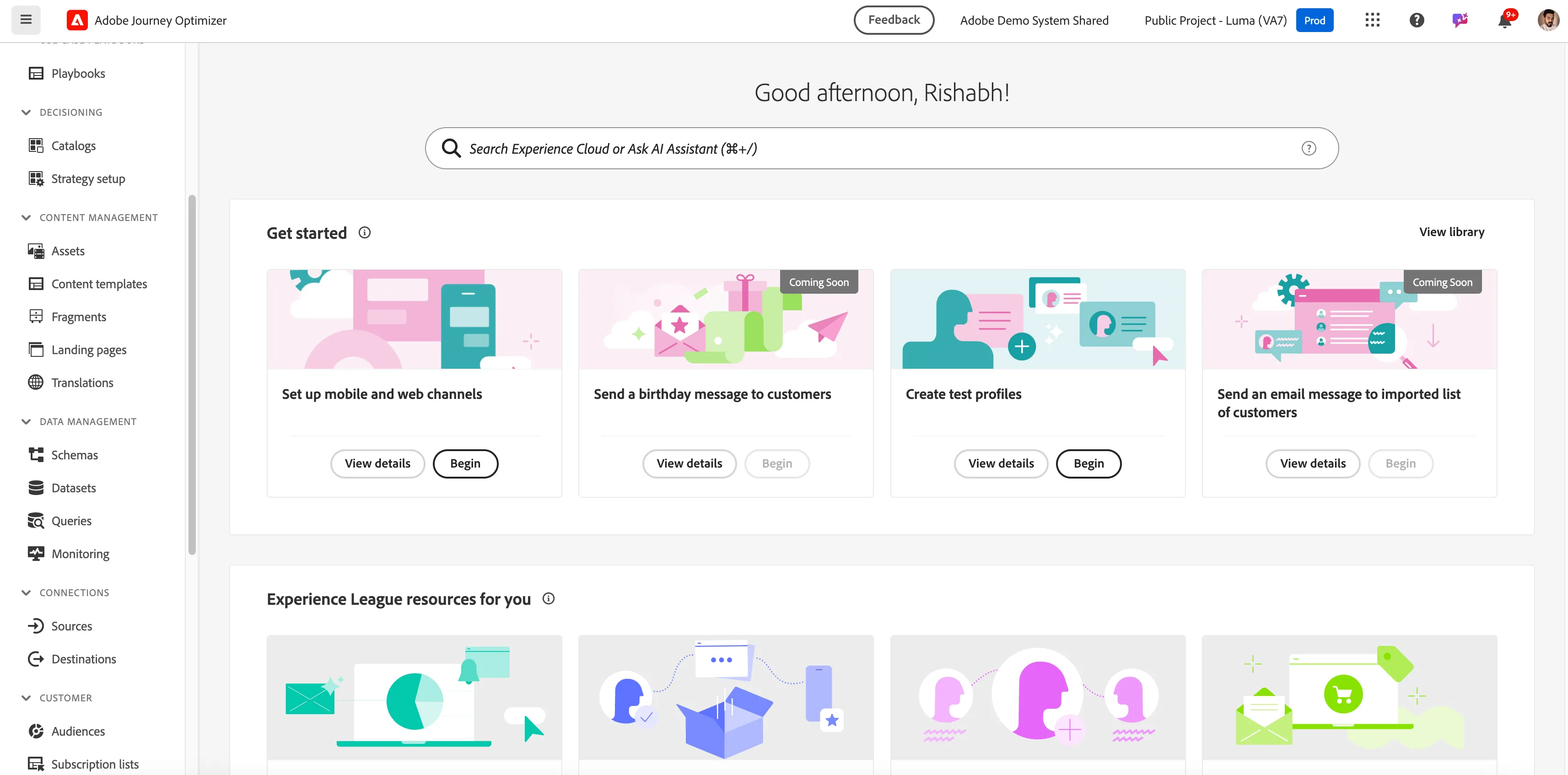The height and width of the screenshot is (775, 1568).
Task: Open the pie chart resource thumbnail
Action: coord(414,697)
